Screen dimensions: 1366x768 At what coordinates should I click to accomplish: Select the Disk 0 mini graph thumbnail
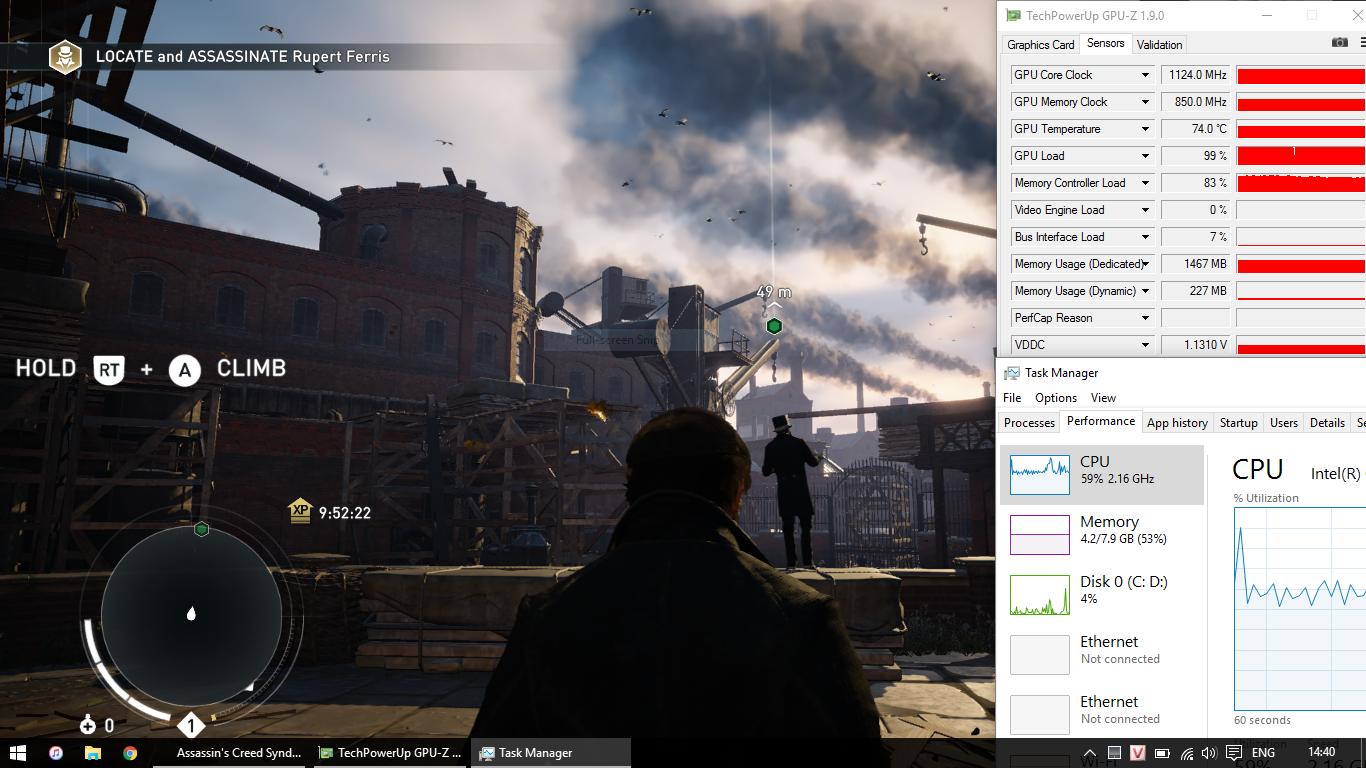(1040, 595)
